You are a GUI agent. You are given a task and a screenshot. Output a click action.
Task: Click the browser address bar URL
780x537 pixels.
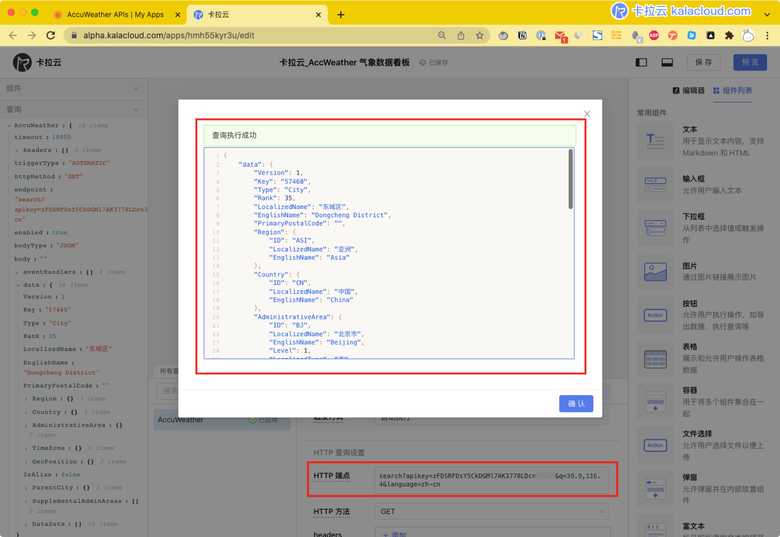point(169,35)
